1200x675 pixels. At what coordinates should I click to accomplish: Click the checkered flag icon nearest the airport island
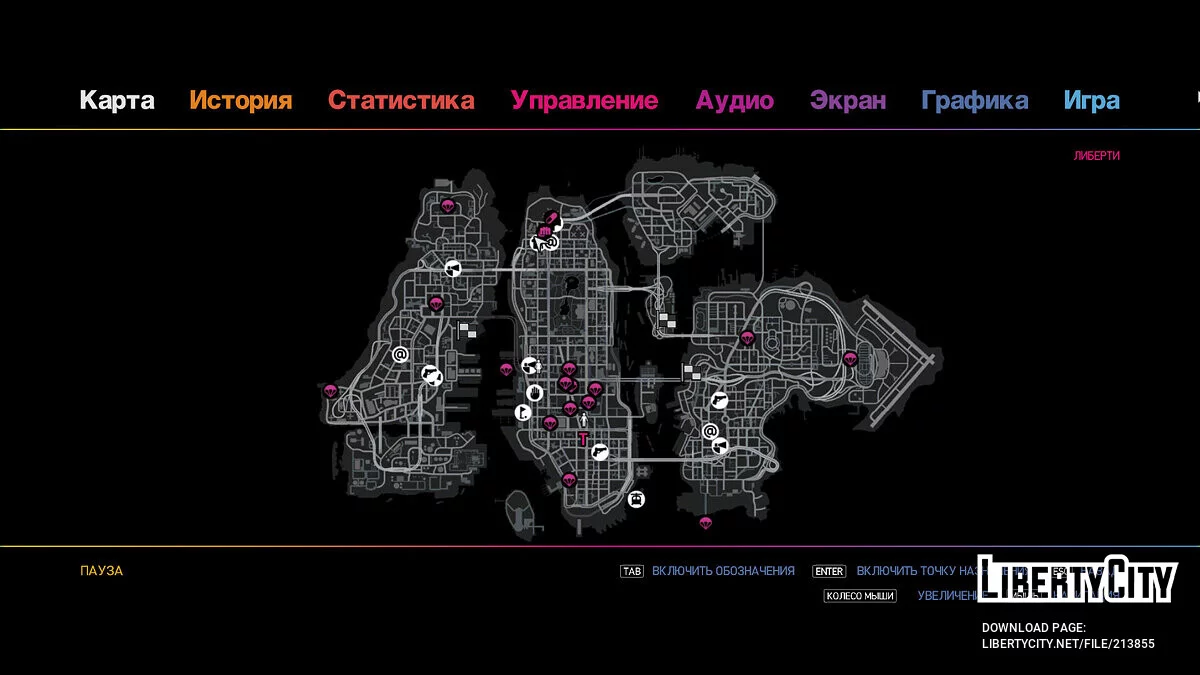(691, 372)
